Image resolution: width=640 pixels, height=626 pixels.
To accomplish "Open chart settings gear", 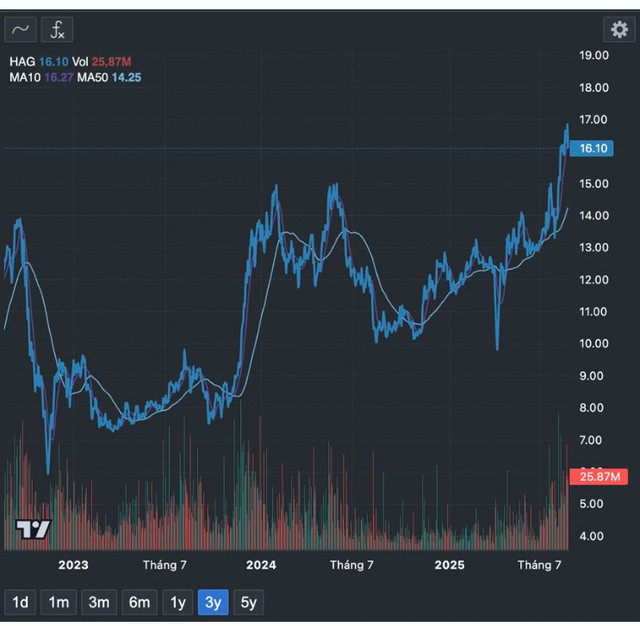I will tap(618, 30).
